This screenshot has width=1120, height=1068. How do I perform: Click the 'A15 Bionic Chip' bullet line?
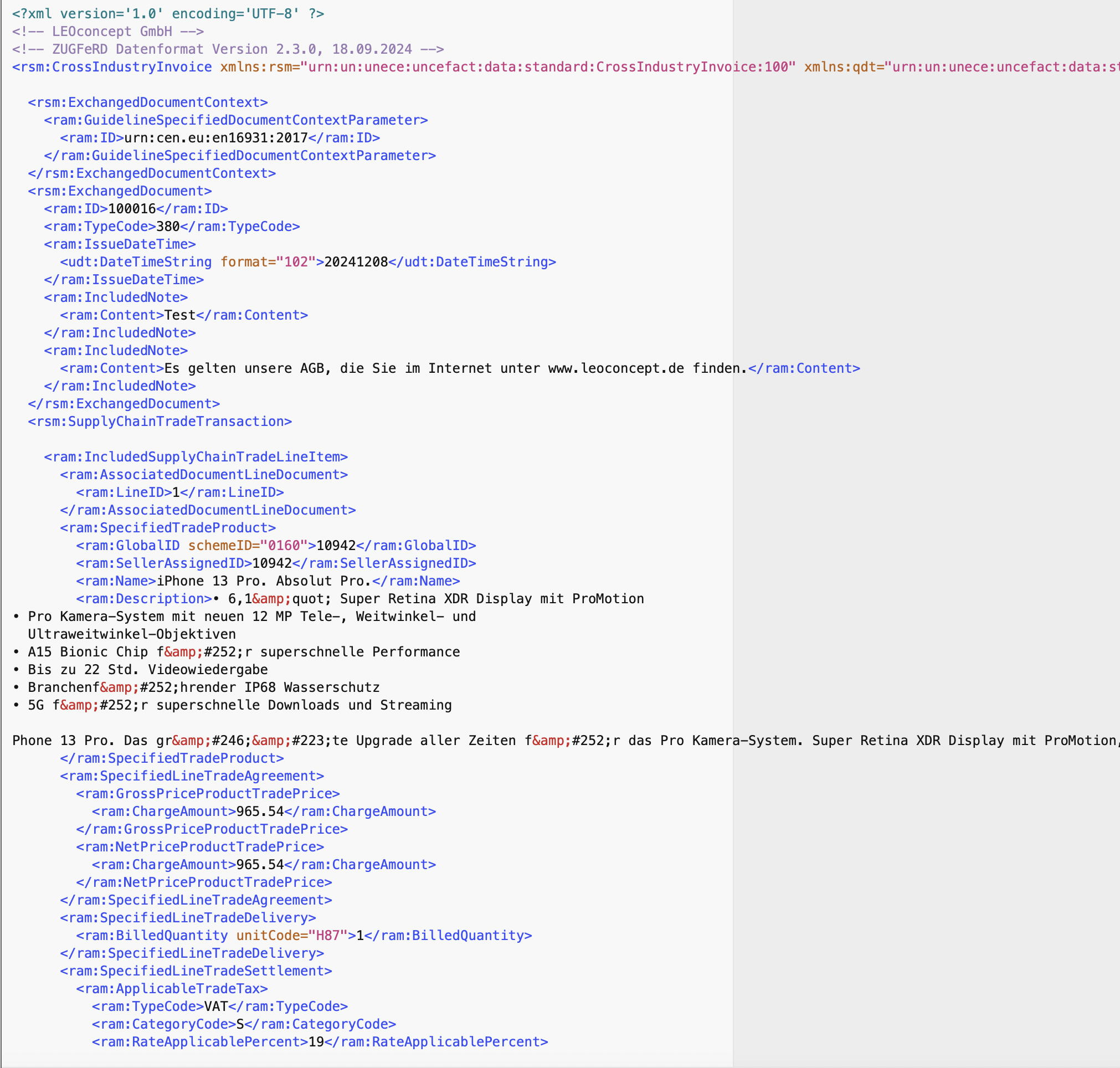[237, 652]
